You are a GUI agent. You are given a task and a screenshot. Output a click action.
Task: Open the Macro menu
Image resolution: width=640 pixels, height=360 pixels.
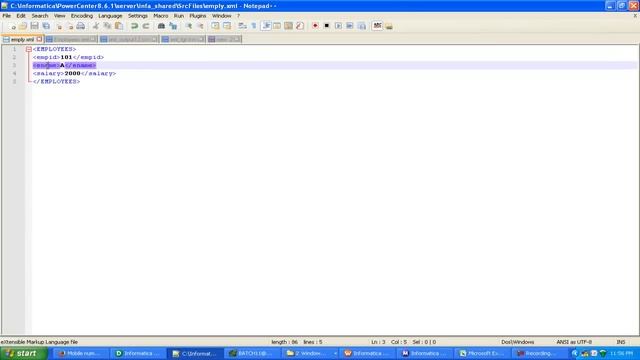click(160, 16)
